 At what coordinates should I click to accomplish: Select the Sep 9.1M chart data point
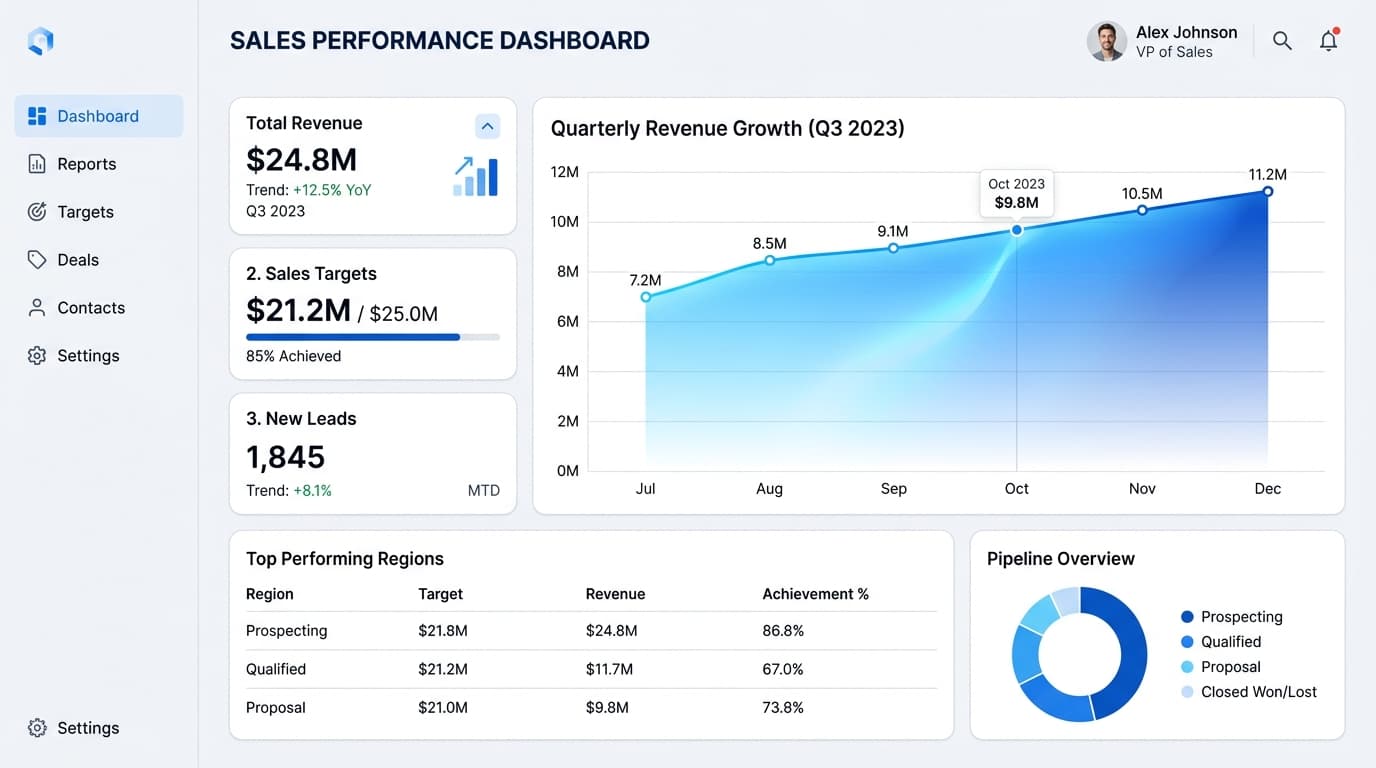(894, 248)
